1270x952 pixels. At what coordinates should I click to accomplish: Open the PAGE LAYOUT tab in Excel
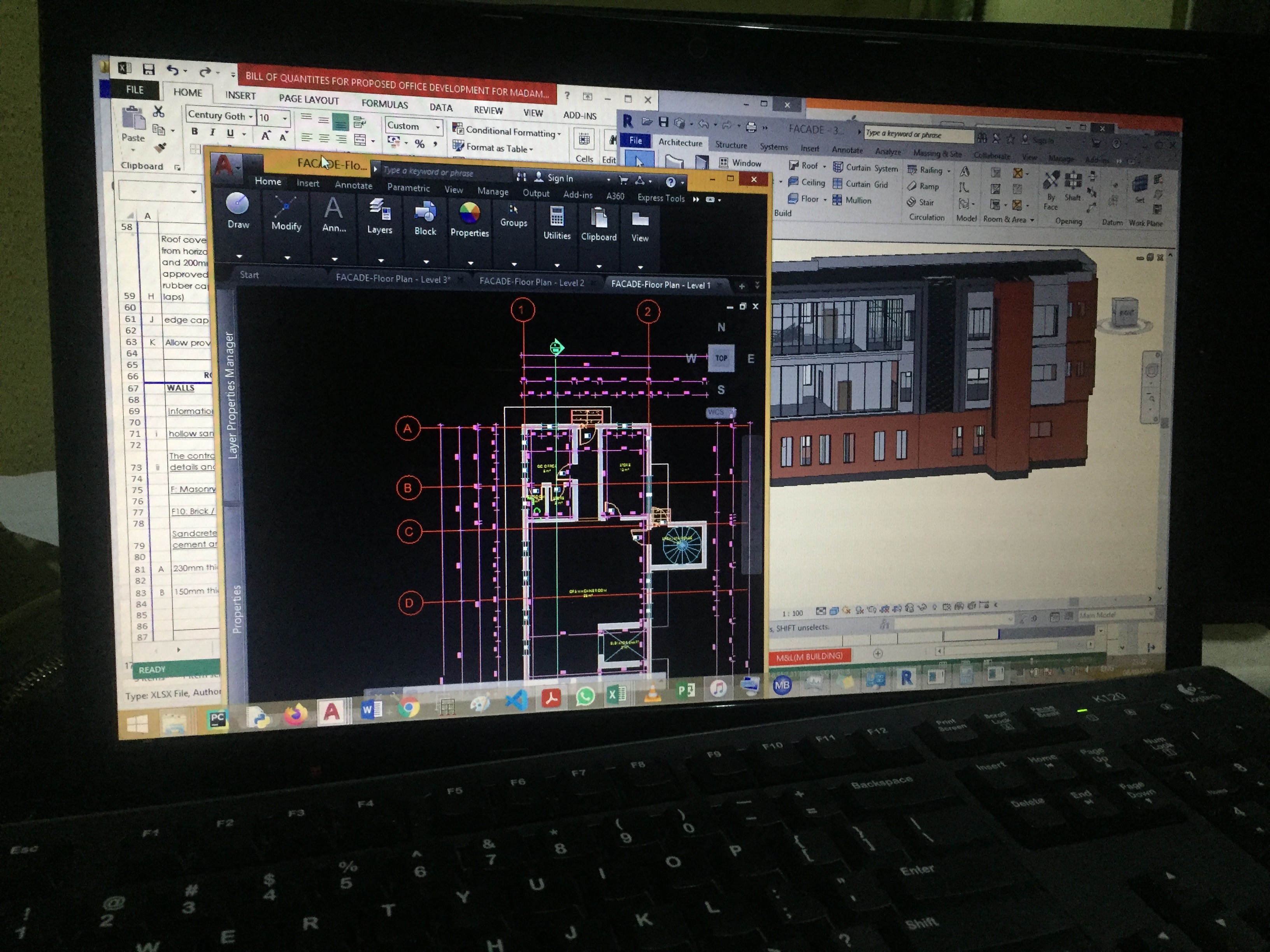309,99
